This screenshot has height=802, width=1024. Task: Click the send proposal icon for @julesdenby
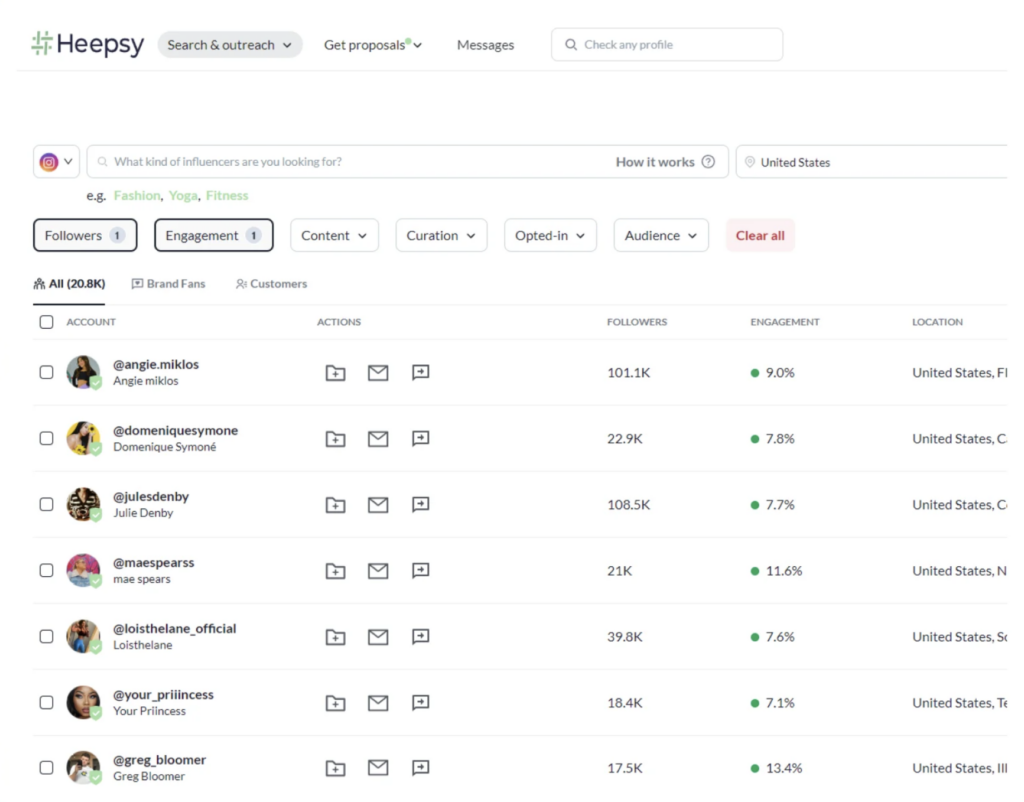tap(421, 505)
